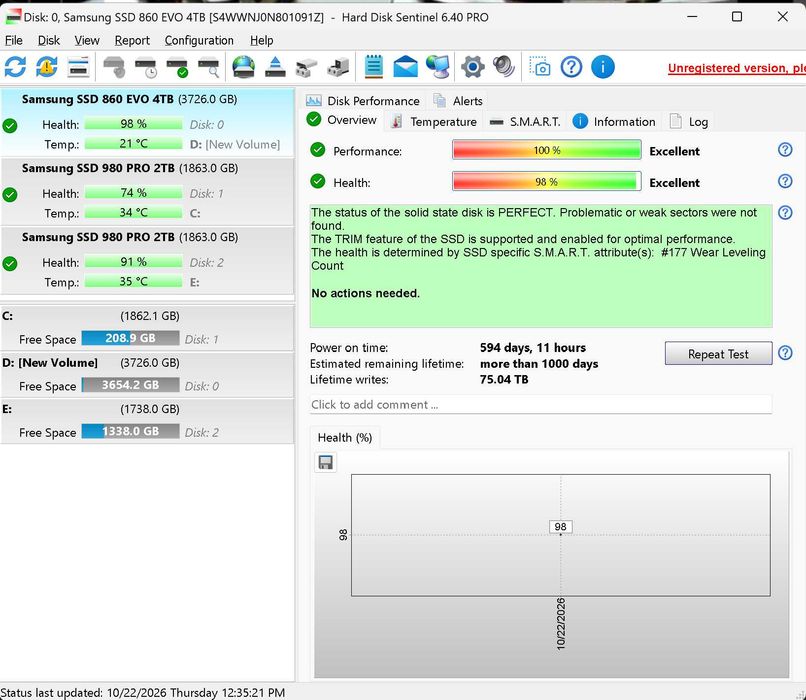Open the S.M.A.R.T. tab

(525, 122)
